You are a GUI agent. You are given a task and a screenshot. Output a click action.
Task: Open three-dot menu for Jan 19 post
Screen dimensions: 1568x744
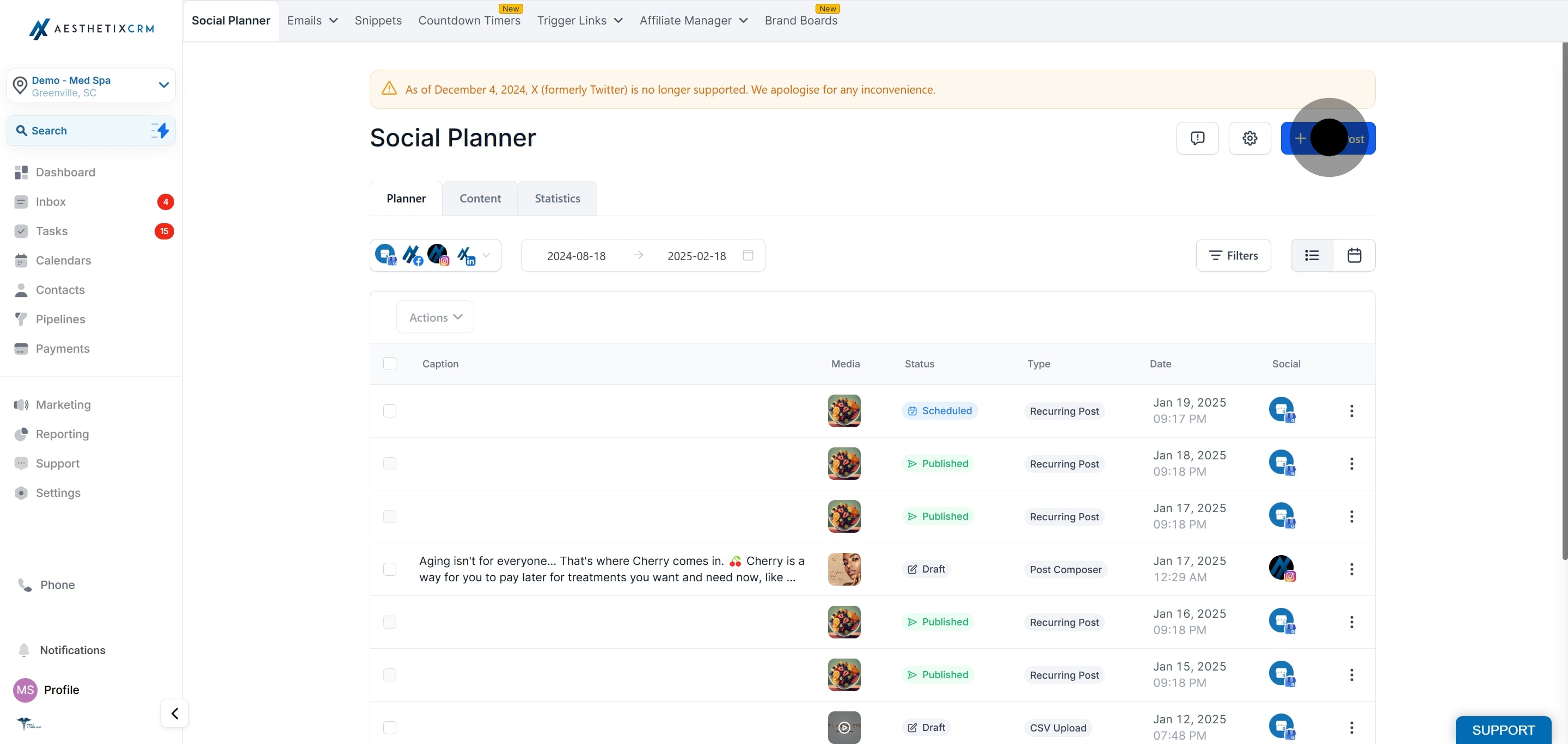pos(1351,411)
